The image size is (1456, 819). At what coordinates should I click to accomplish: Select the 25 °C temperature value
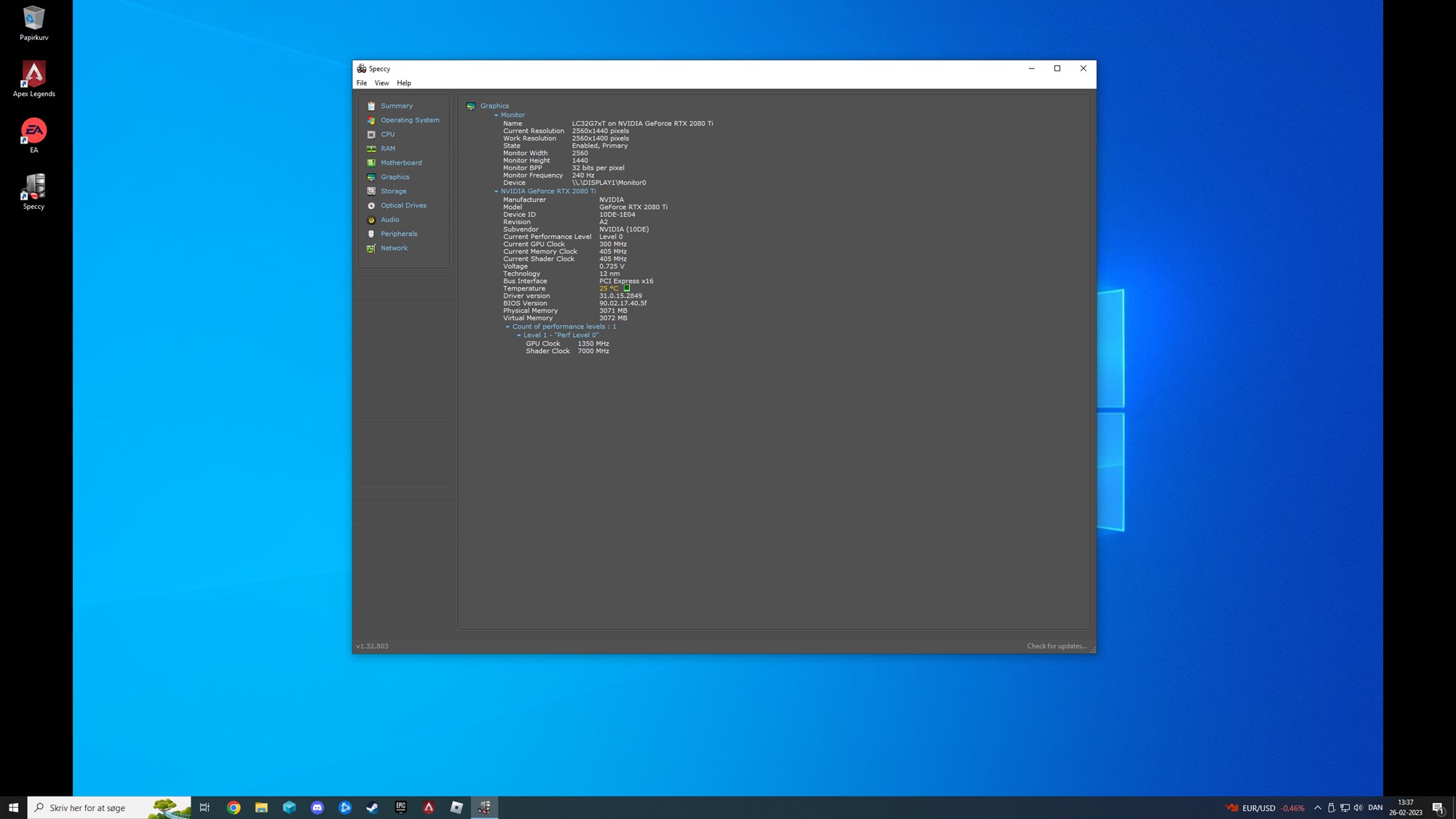click(609, 289)
